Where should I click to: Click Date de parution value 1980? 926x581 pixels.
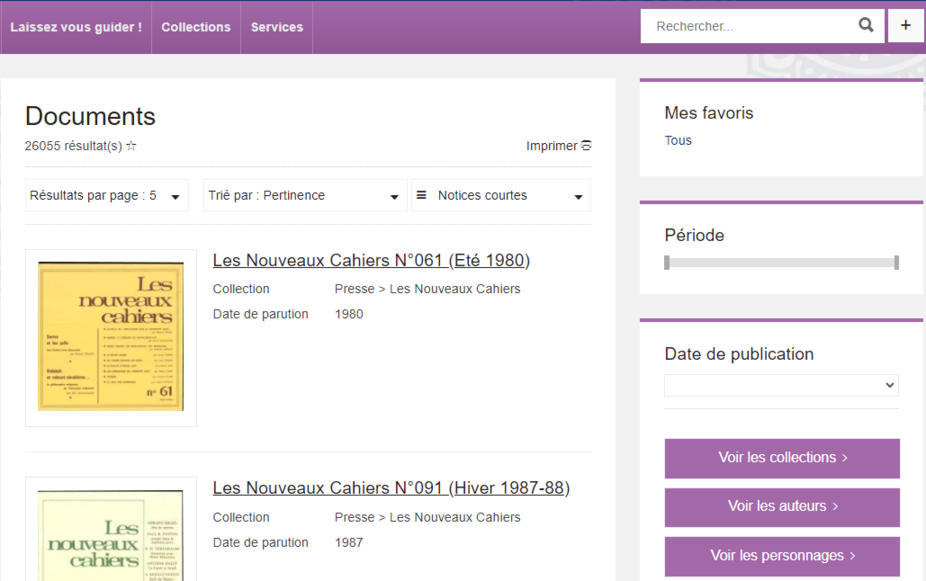tap(349, 314)
